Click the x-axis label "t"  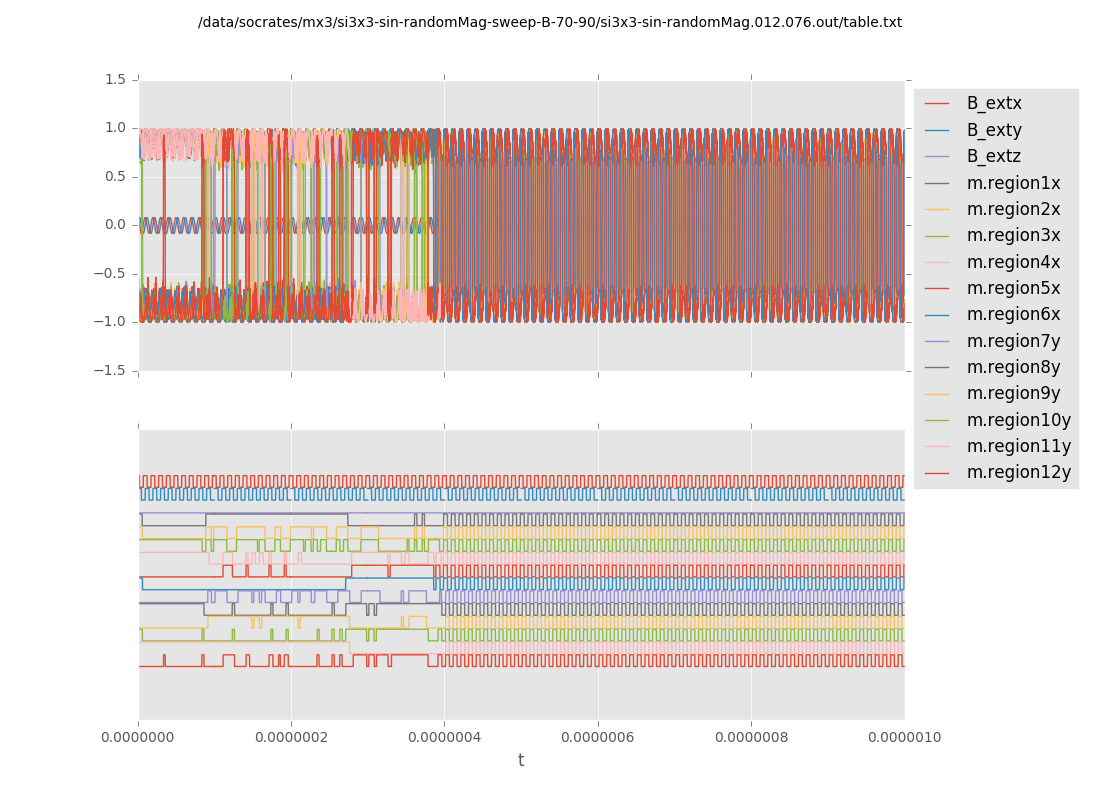(x=521, y=761)
